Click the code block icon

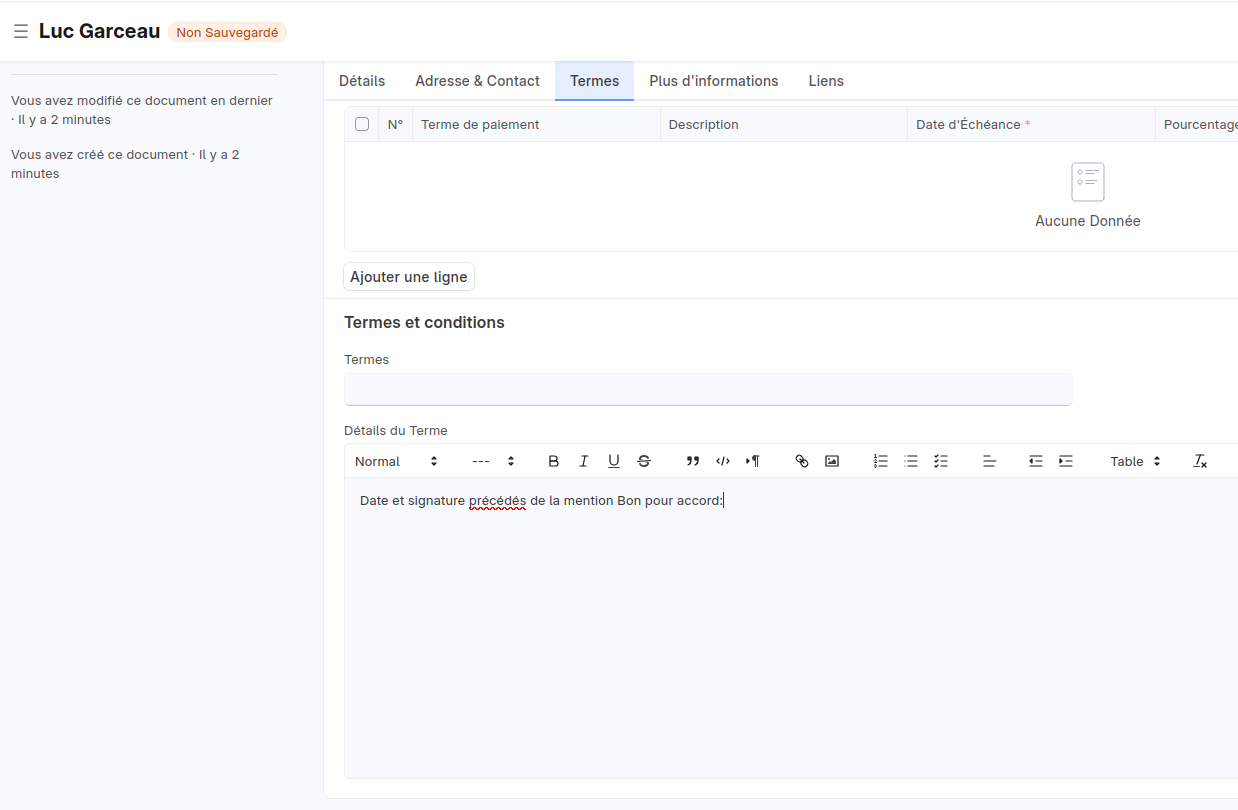click(x=723, y=461)
